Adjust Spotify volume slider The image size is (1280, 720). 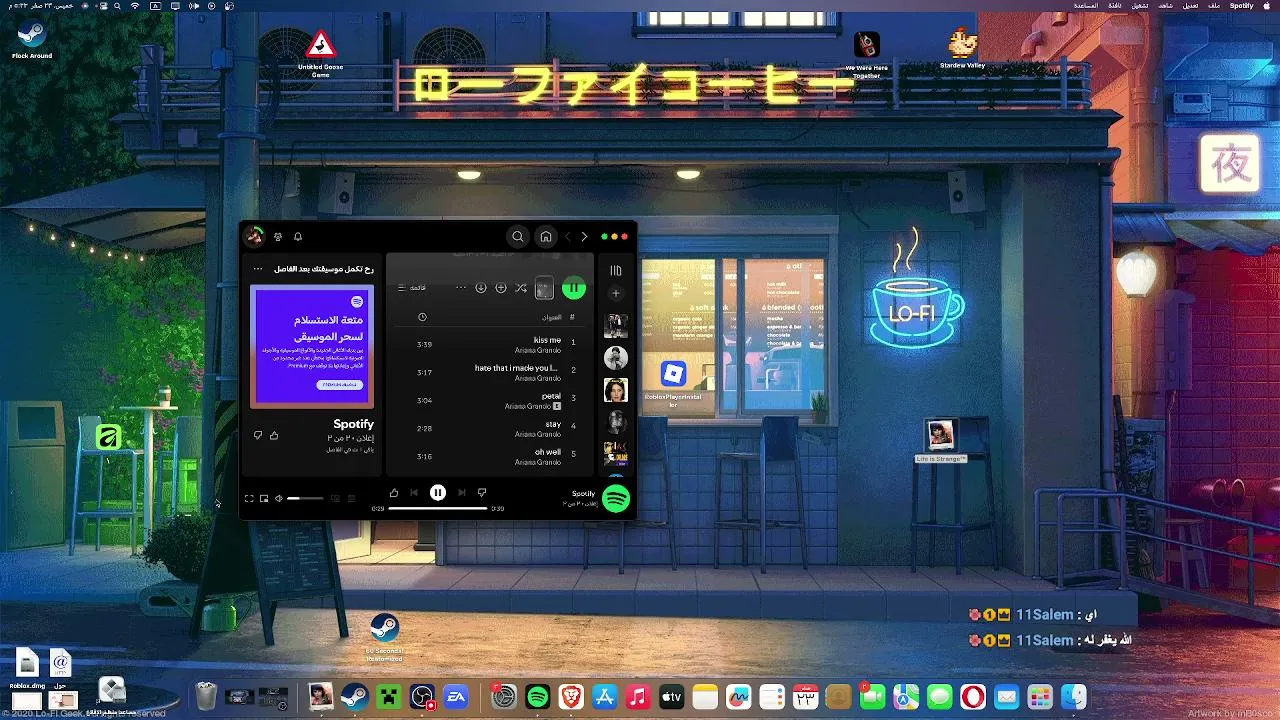[x=306, y=498]
